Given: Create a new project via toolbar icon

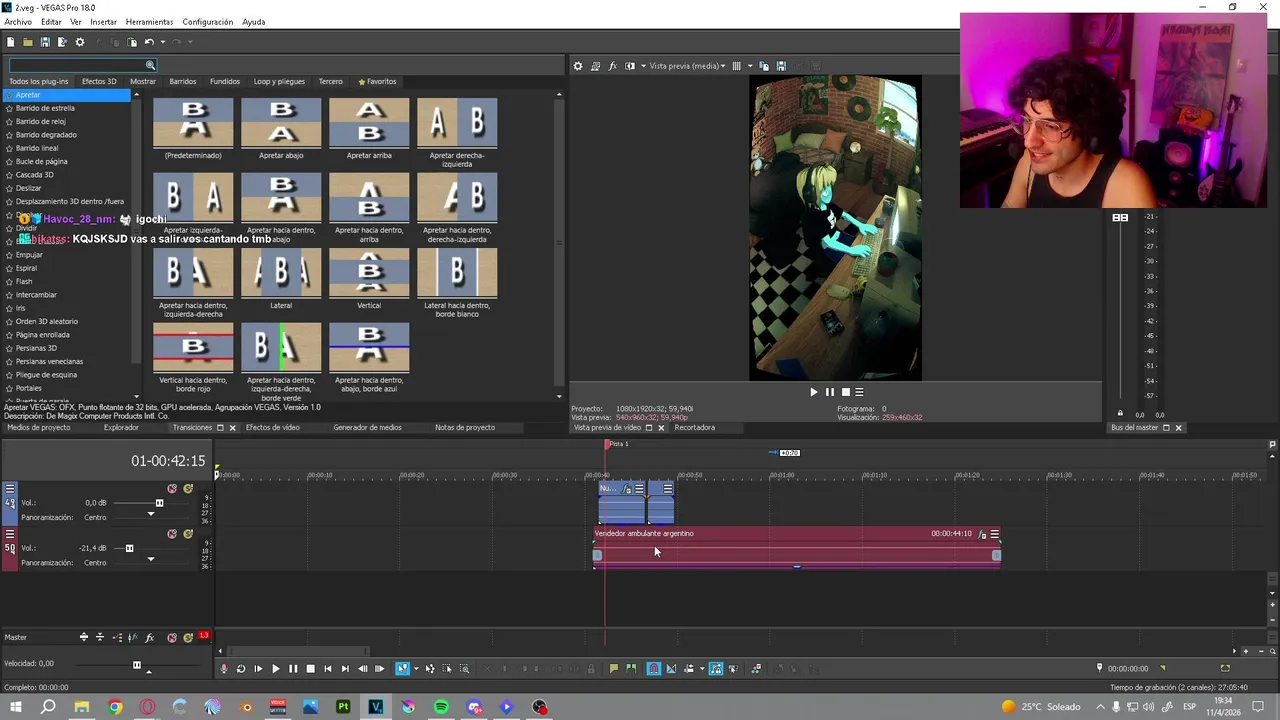Looking at the screenshot, I should click(x=10, y=42).
